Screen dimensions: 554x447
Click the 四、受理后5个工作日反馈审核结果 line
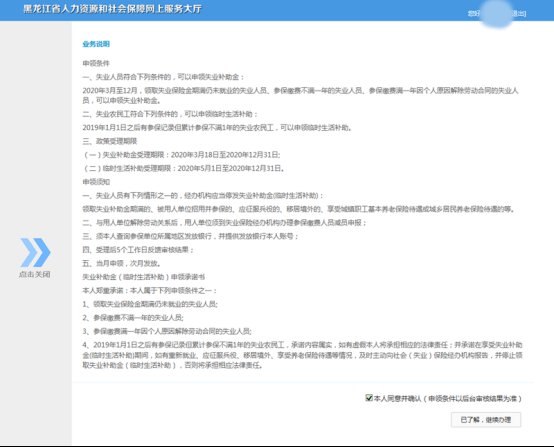click(x=138, y=250)
